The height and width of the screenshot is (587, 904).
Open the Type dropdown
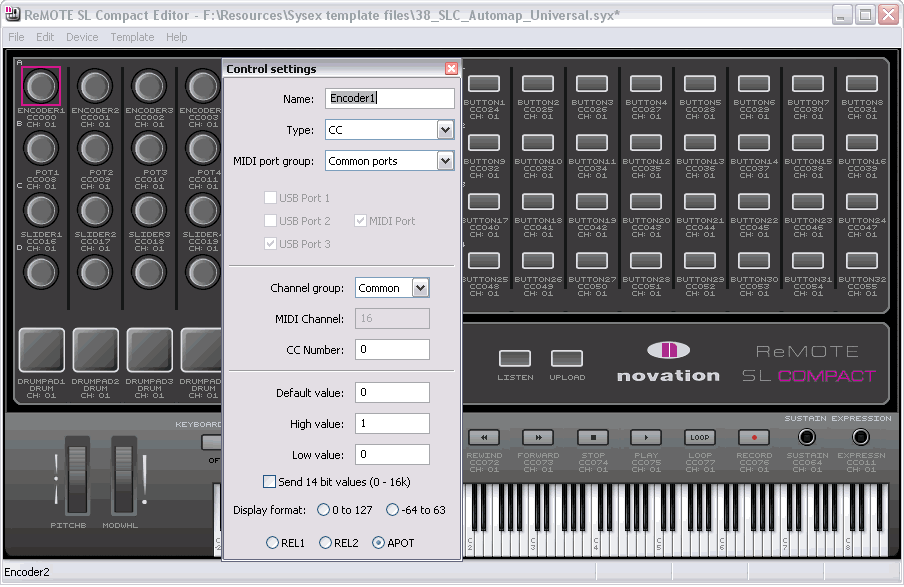pos(445,130)
